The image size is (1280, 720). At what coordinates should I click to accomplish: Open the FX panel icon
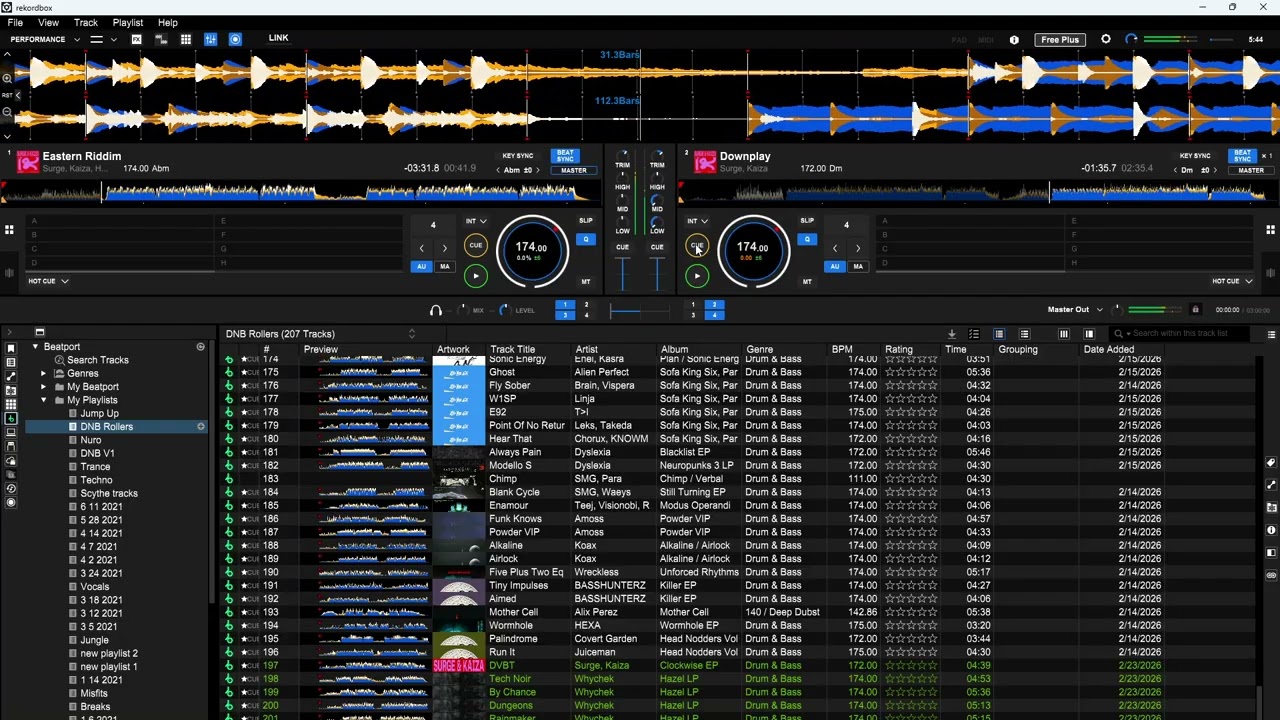(x=136, y=39)
